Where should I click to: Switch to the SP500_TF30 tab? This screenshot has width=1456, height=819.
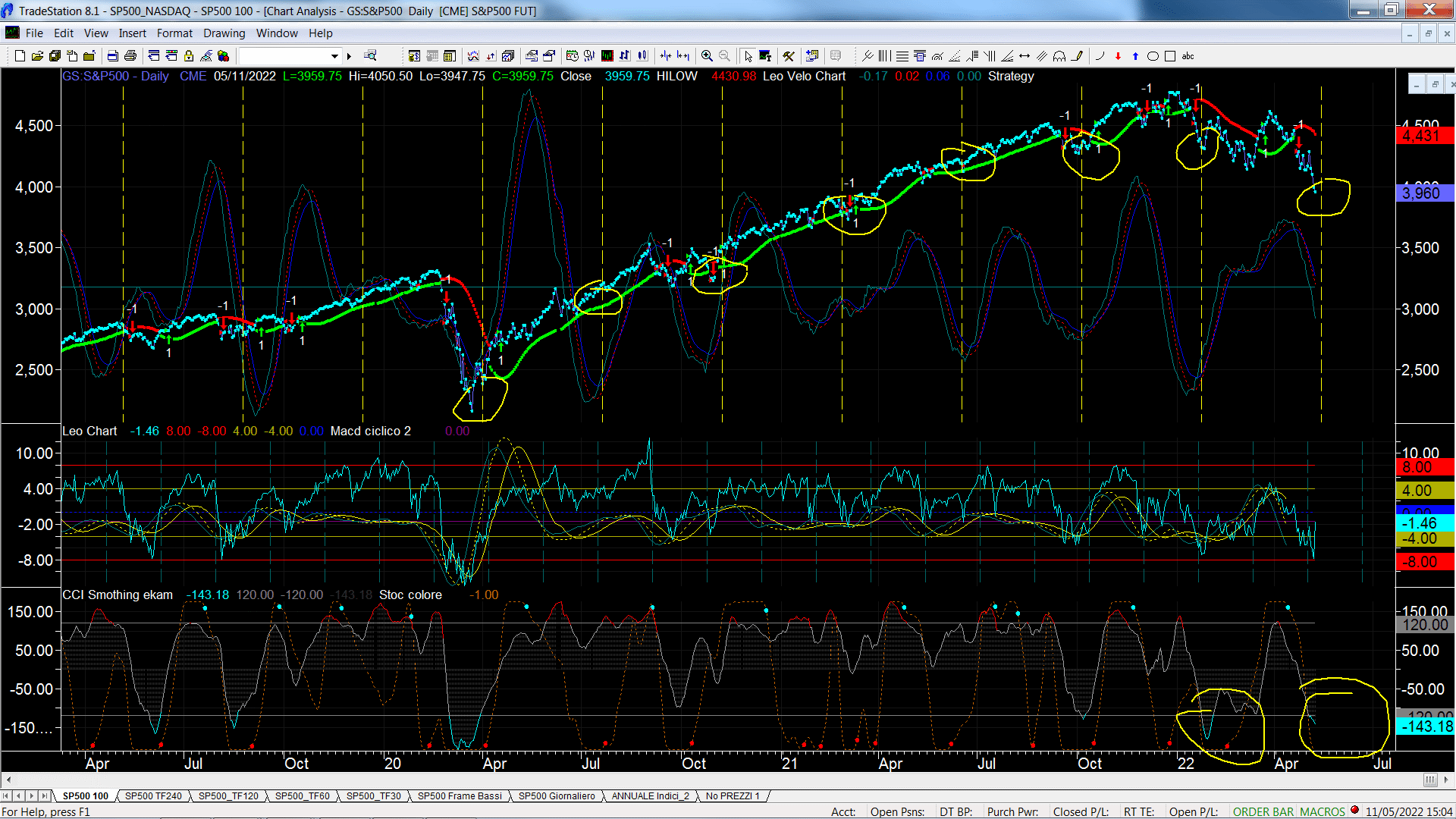tap(373, 796)
